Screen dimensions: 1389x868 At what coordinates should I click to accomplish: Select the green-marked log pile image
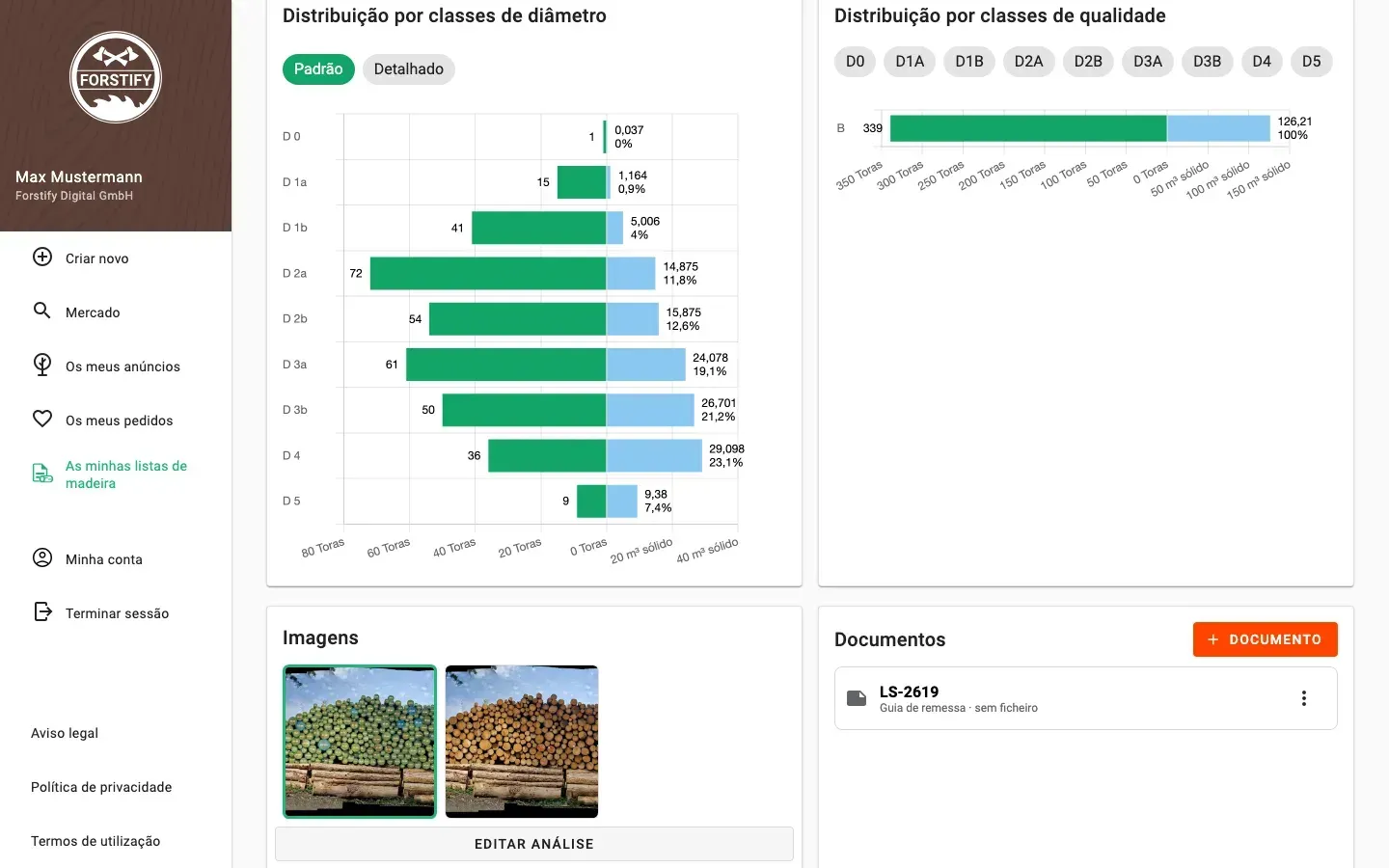(x=360, y=742)
